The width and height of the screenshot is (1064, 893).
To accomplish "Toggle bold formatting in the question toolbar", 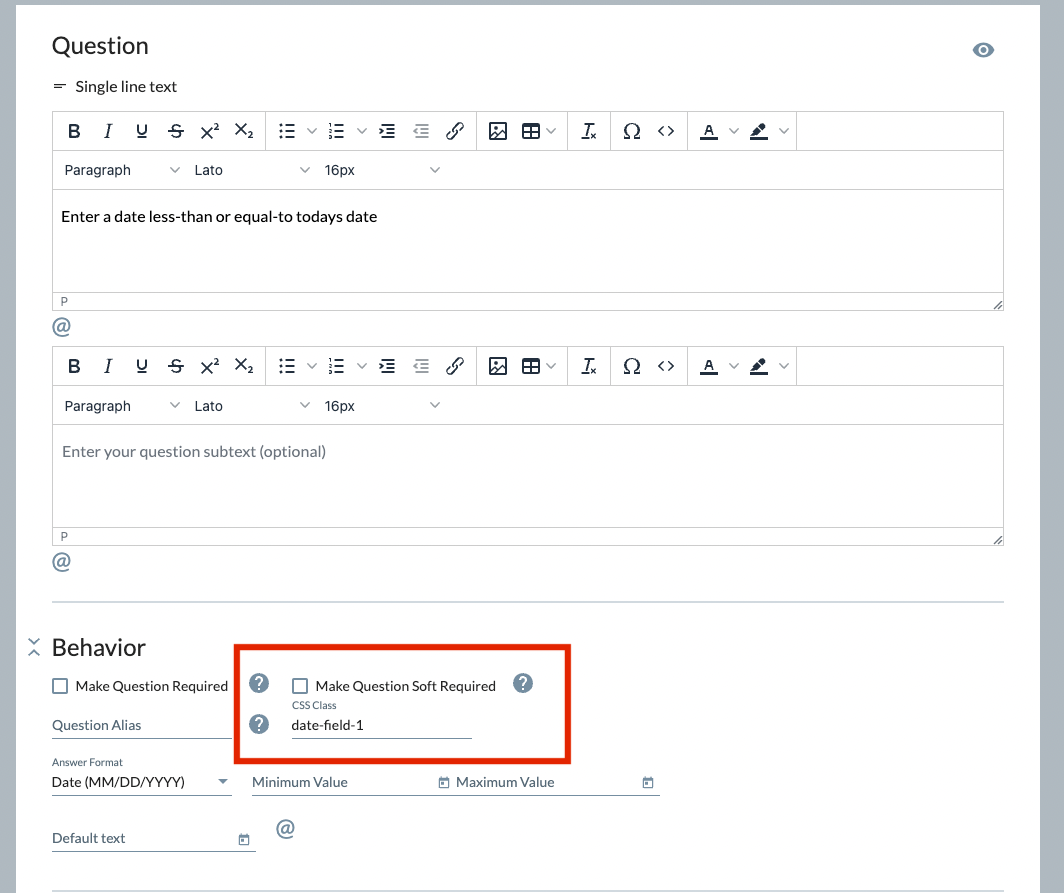I will point(74,130).
